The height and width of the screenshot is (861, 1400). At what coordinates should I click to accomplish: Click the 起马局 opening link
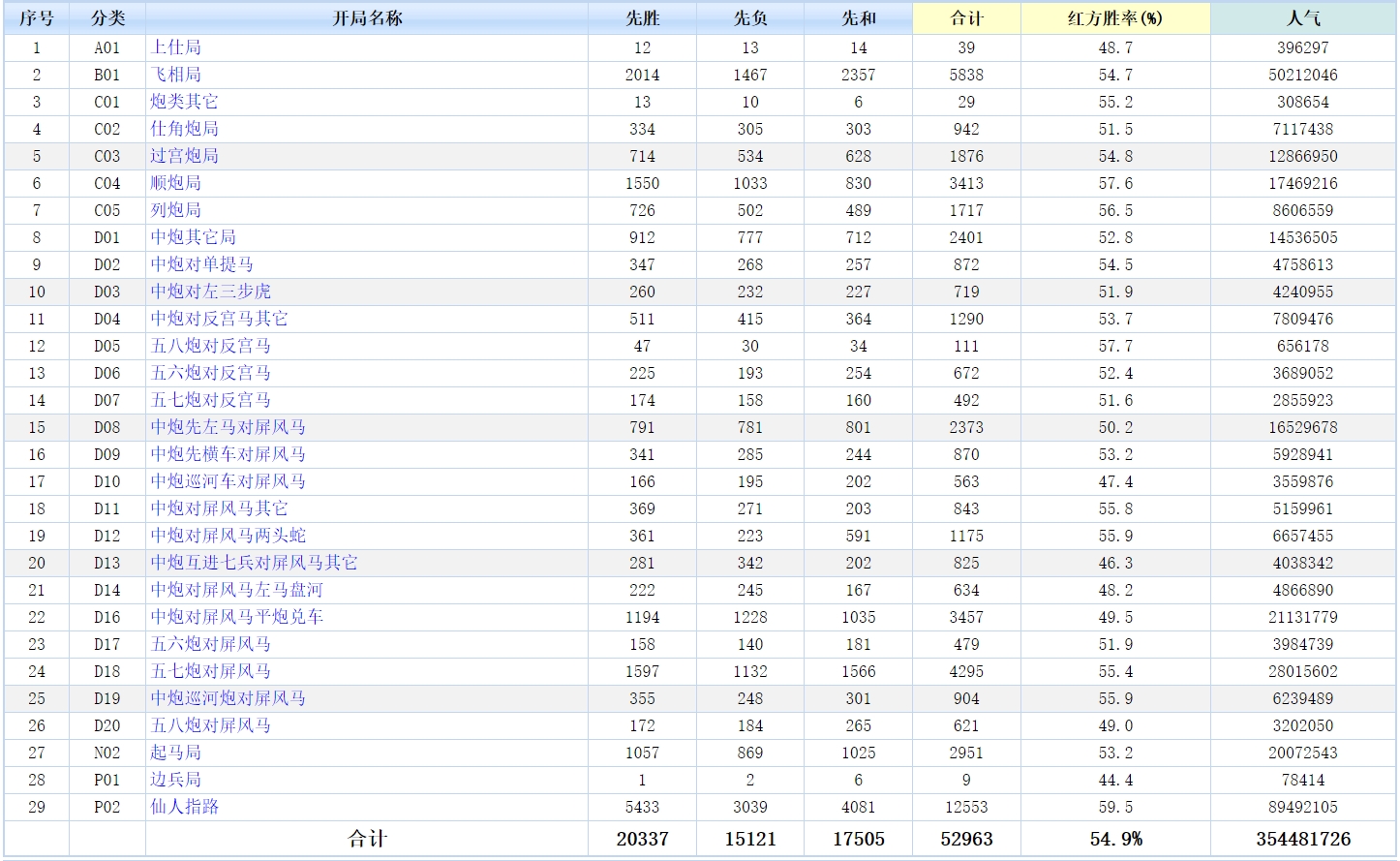point(175,753)
